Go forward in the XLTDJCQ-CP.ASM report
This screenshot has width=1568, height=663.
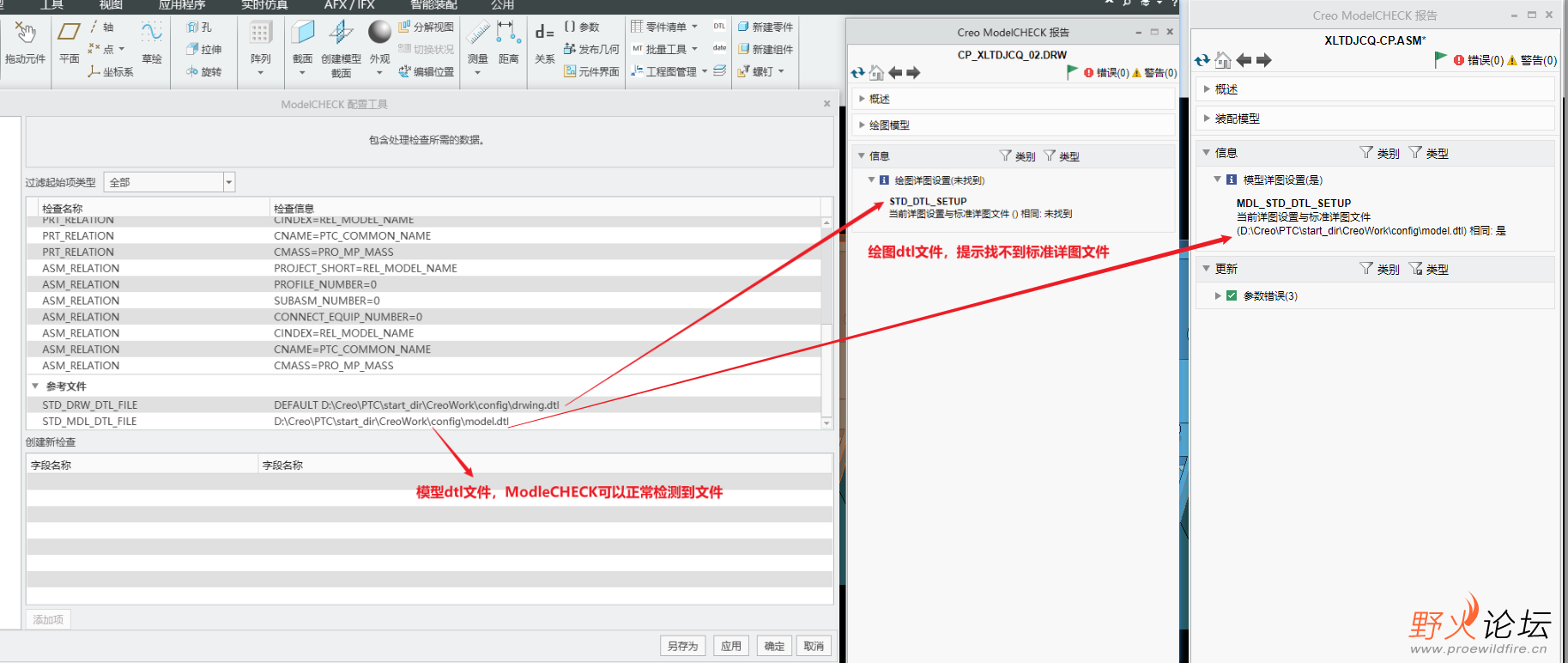click(x=1263, y=60)
